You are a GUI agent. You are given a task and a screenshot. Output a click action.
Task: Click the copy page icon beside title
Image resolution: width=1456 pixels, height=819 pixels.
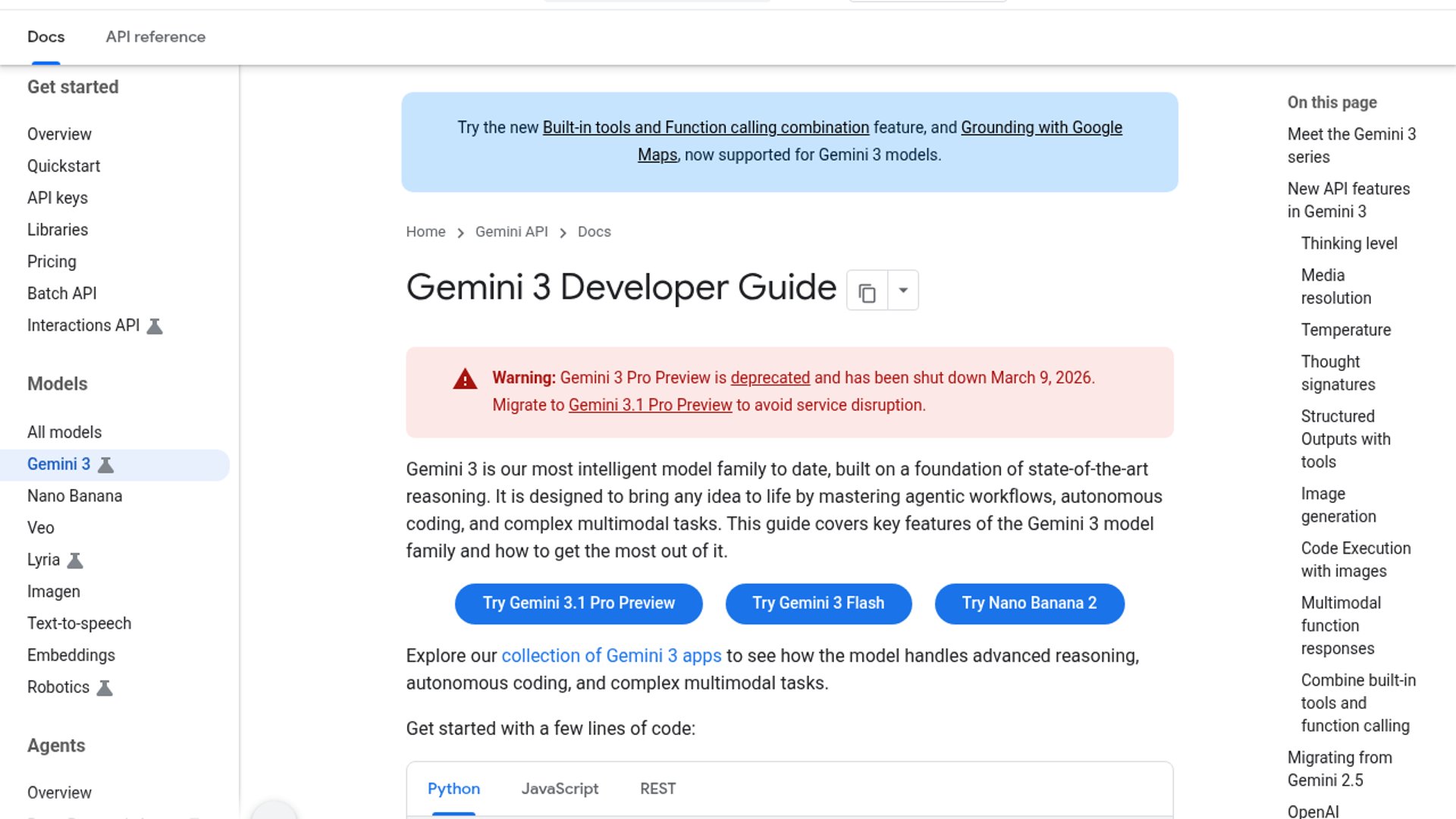click(x=867, y=291)
